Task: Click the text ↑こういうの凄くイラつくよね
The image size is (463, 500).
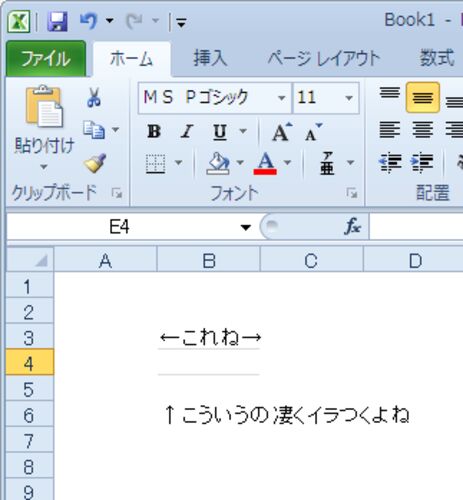Action: (287, 415)
